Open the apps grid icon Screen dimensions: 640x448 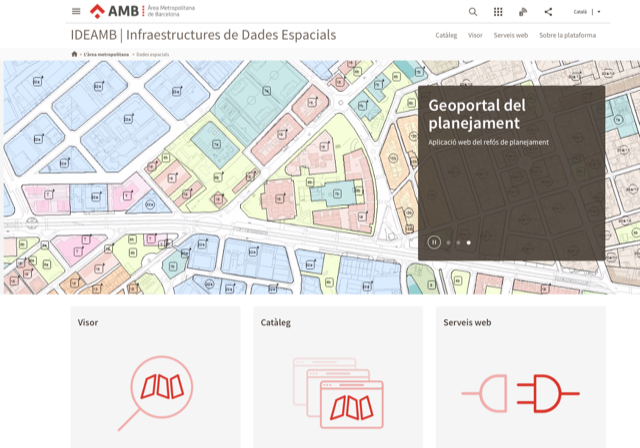point(498,12)
